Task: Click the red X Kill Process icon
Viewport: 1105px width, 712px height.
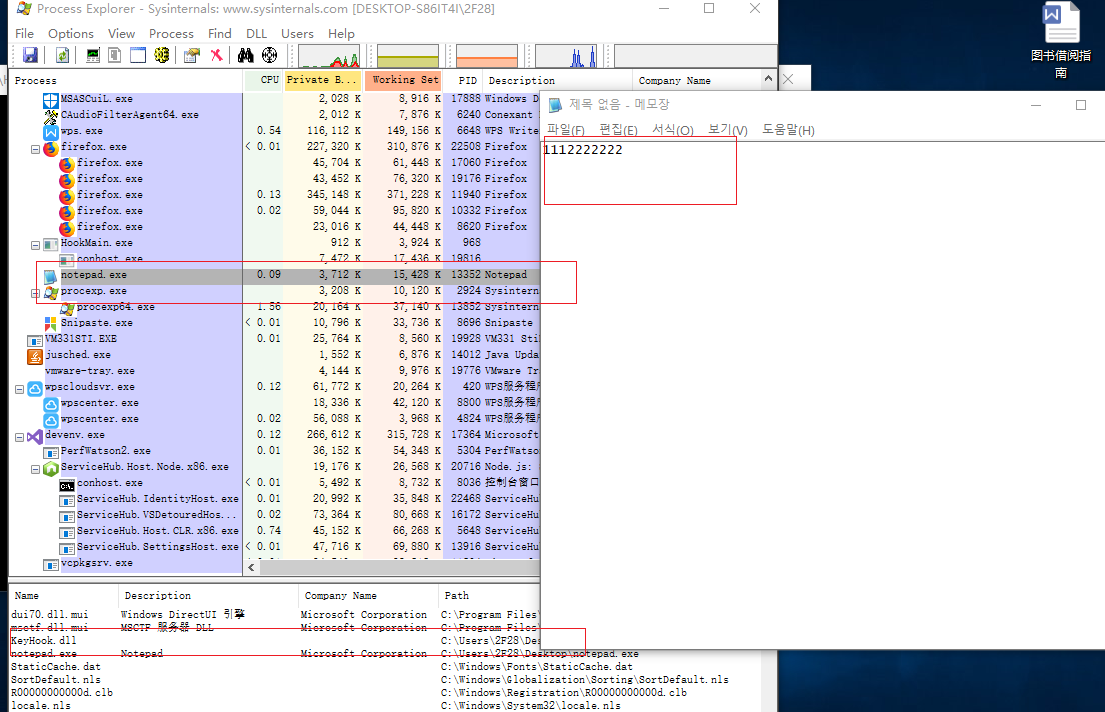Action: tap(216, 55)
